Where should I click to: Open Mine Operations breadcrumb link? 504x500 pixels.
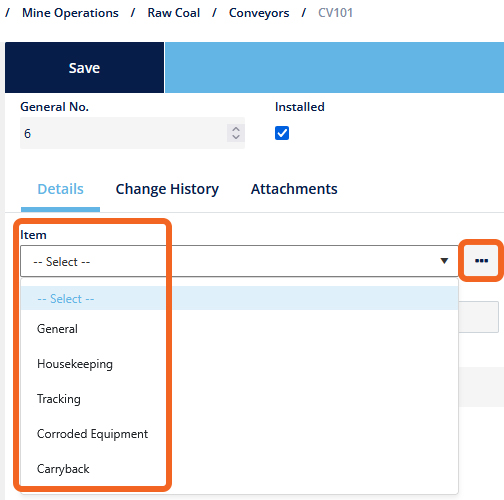pyautogui.click(x=70, y=13)
